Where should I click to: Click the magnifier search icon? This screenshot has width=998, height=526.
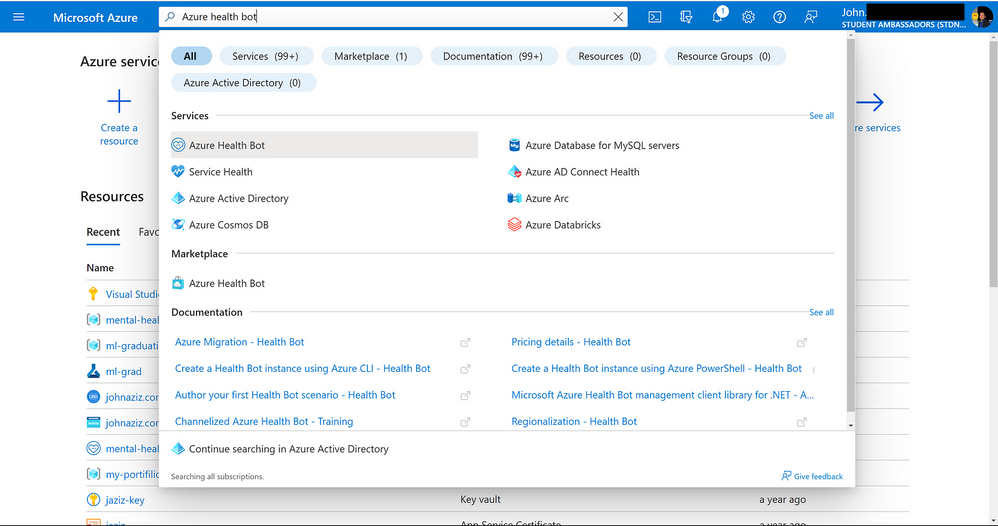170,17
